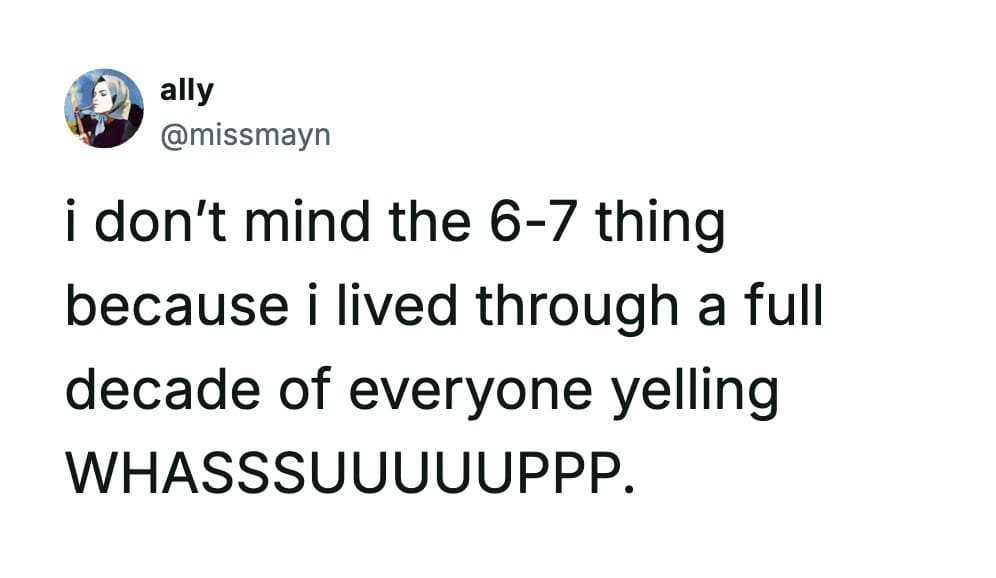Open the display name "ally"
The height and width of the screenshot is (578, 996).
[x=186, y=90]
